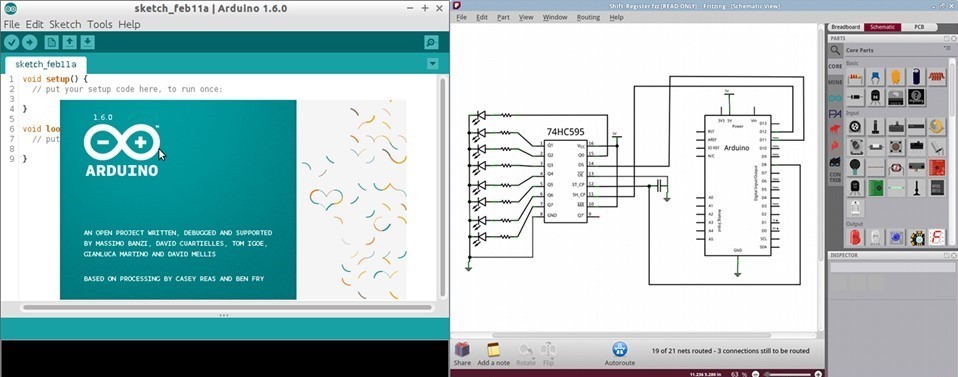This screenshot has height=377, width=958.
Task: Pick the diode part in Basic
Action: tap(855, 97)
